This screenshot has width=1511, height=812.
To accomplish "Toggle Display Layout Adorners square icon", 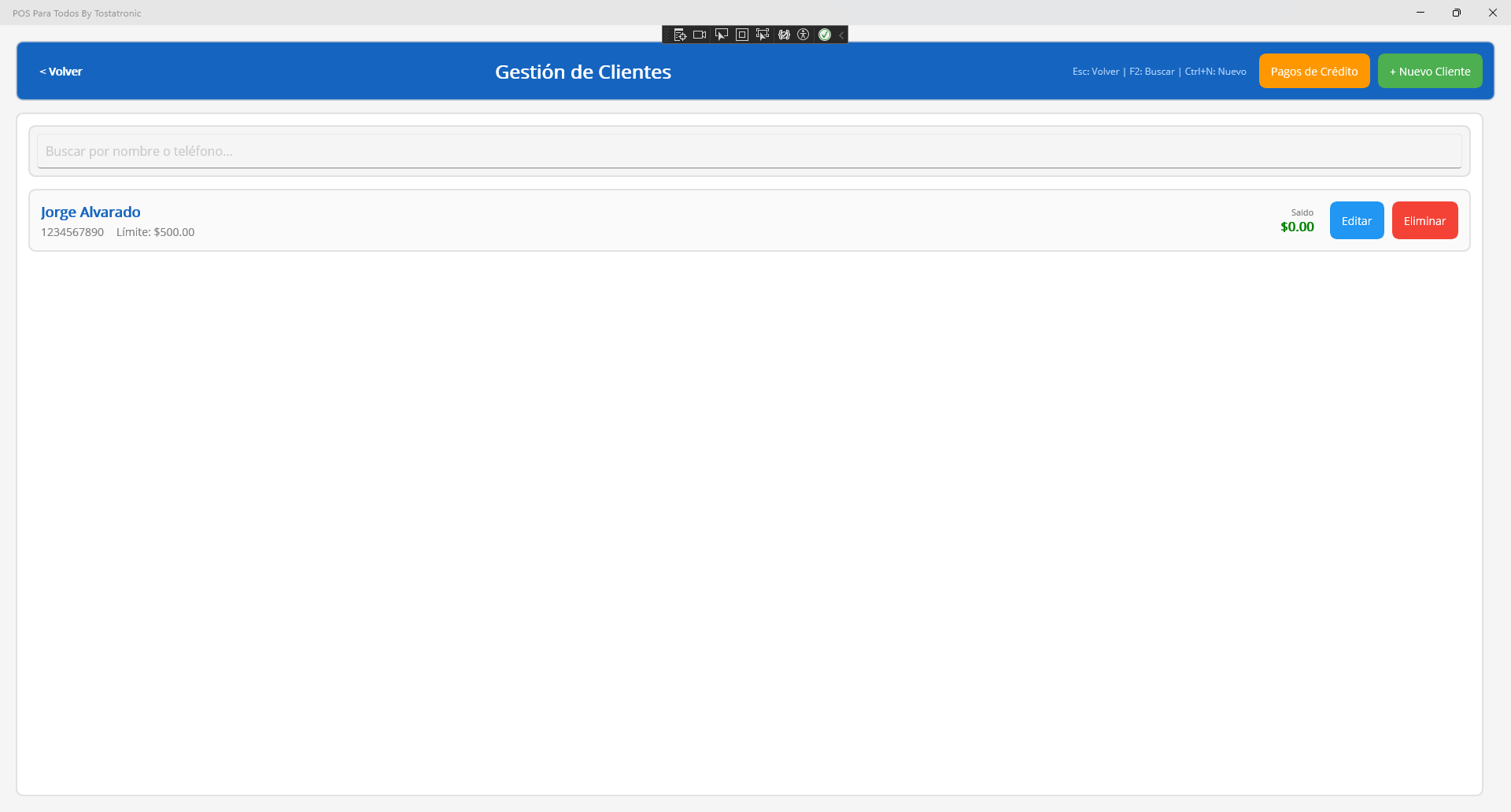I will tap(741, 35).
